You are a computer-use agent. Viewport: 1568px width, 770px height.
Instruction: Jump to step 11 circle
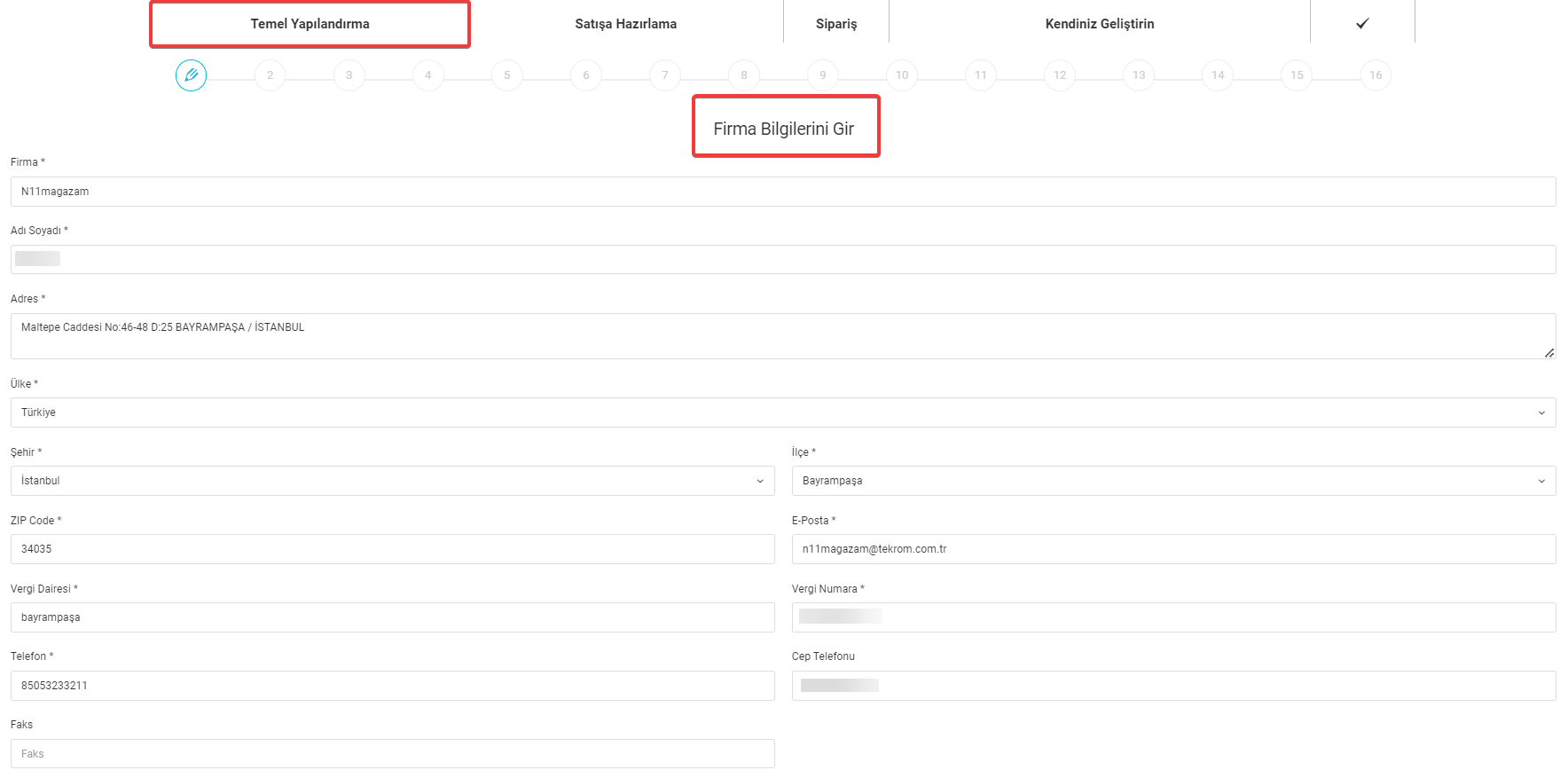click(981, 75)
